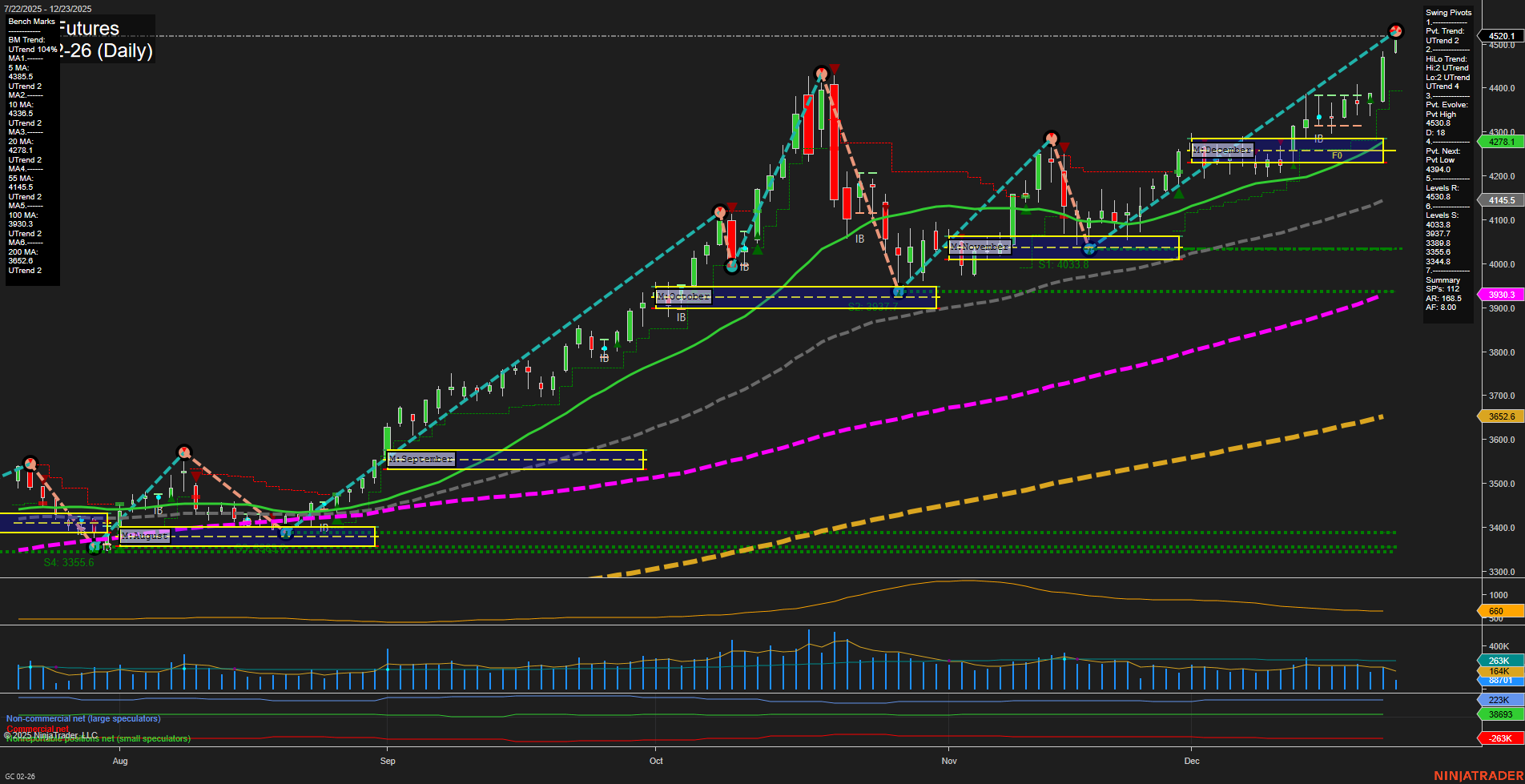Open the M:December zone label
The height and width of the screenshot is (784, 1525).
1223,149
